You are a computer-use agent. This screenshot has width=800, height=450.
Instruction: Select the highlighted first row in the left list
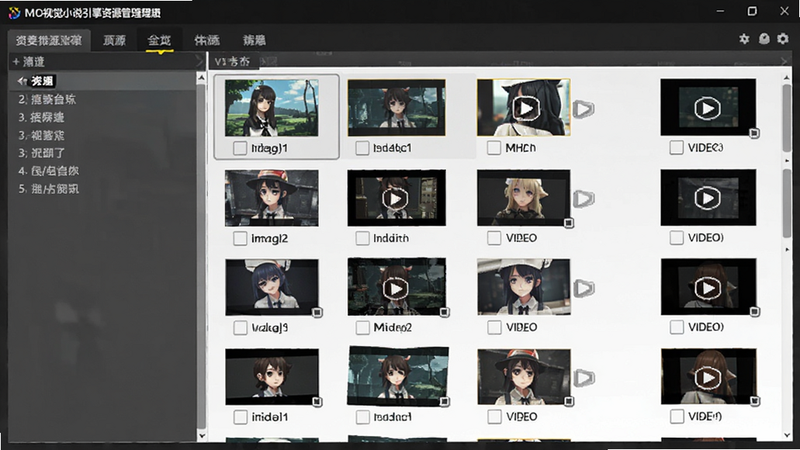click(x=103, y=81)
